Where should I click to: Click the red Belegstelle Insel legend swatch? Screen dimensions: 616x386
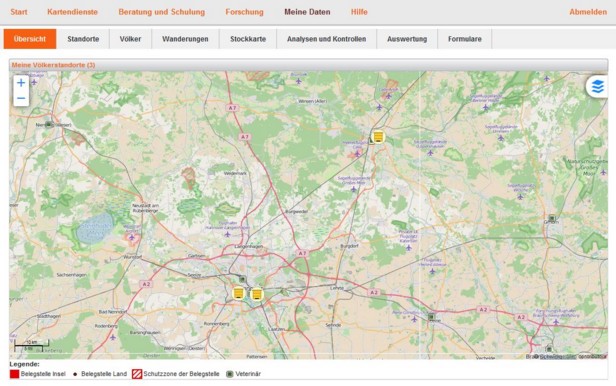[15, 374]
